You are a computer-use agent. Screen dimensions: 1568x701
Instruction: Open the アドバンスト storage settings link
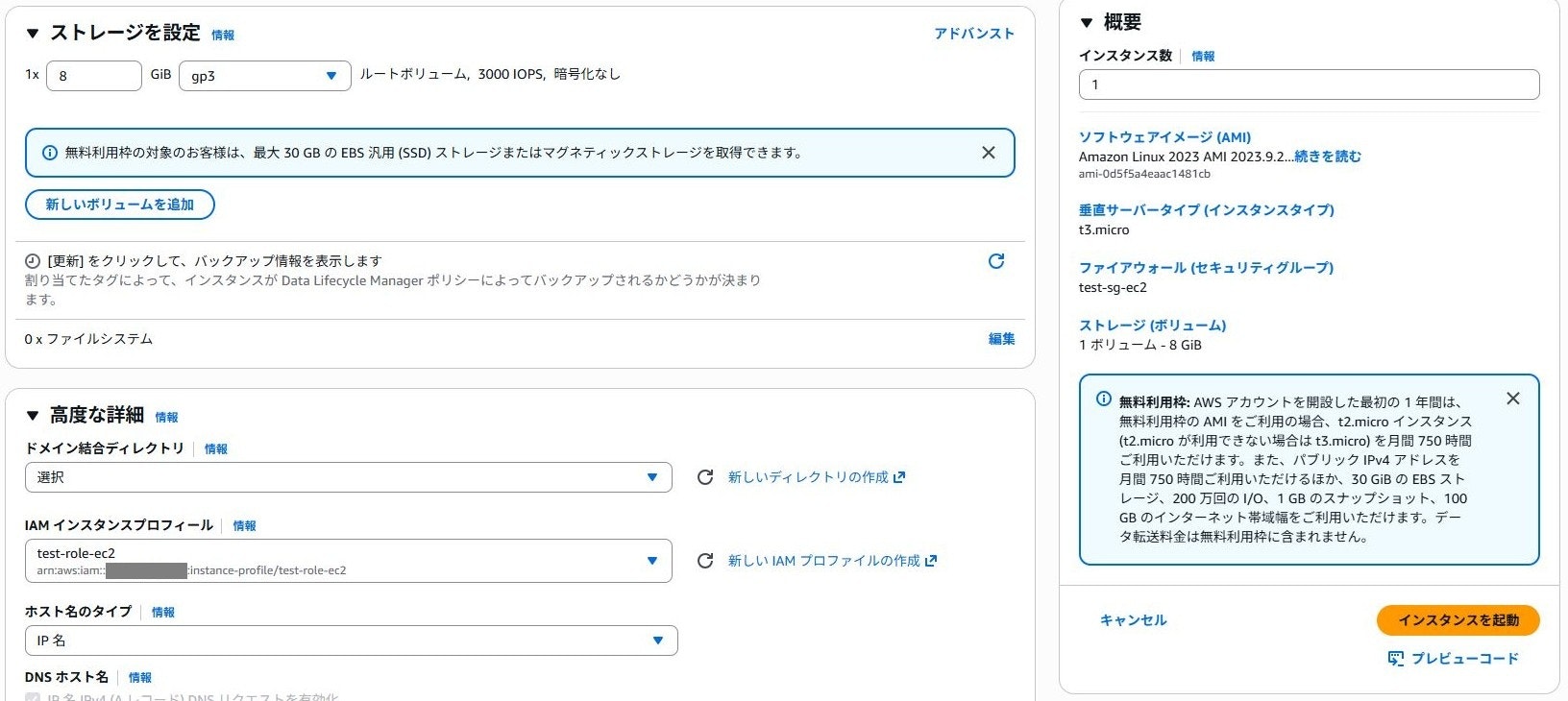click(974, 34)
